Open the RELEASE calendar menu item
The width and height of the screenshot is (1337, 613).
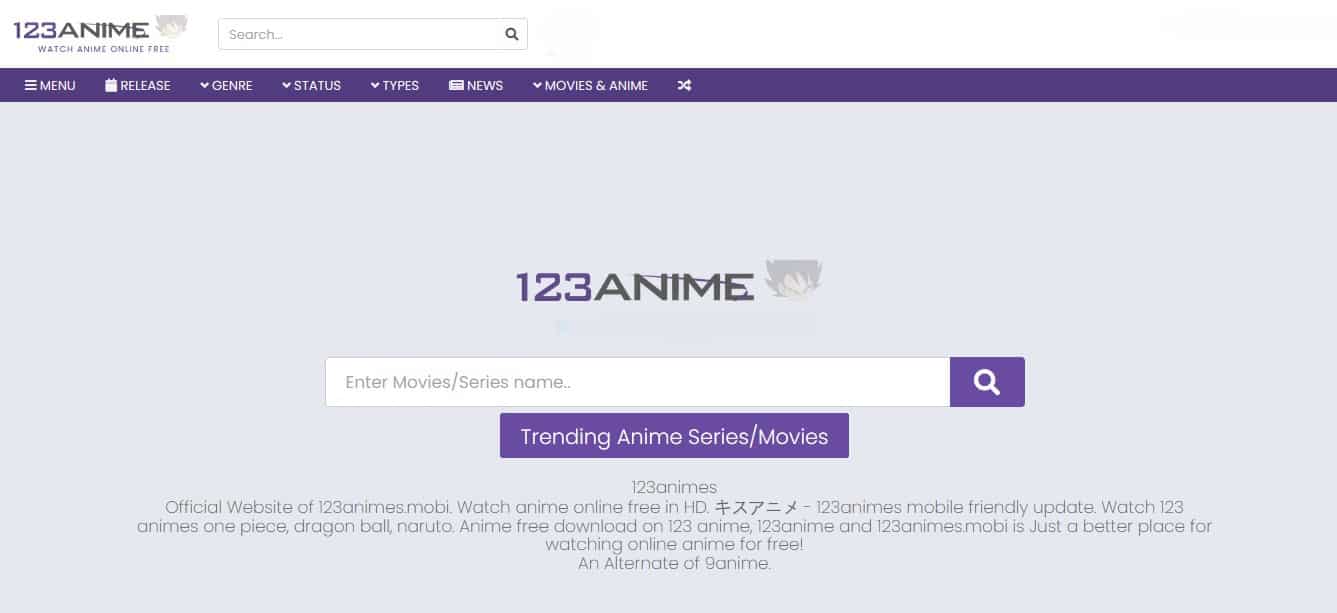137,85
